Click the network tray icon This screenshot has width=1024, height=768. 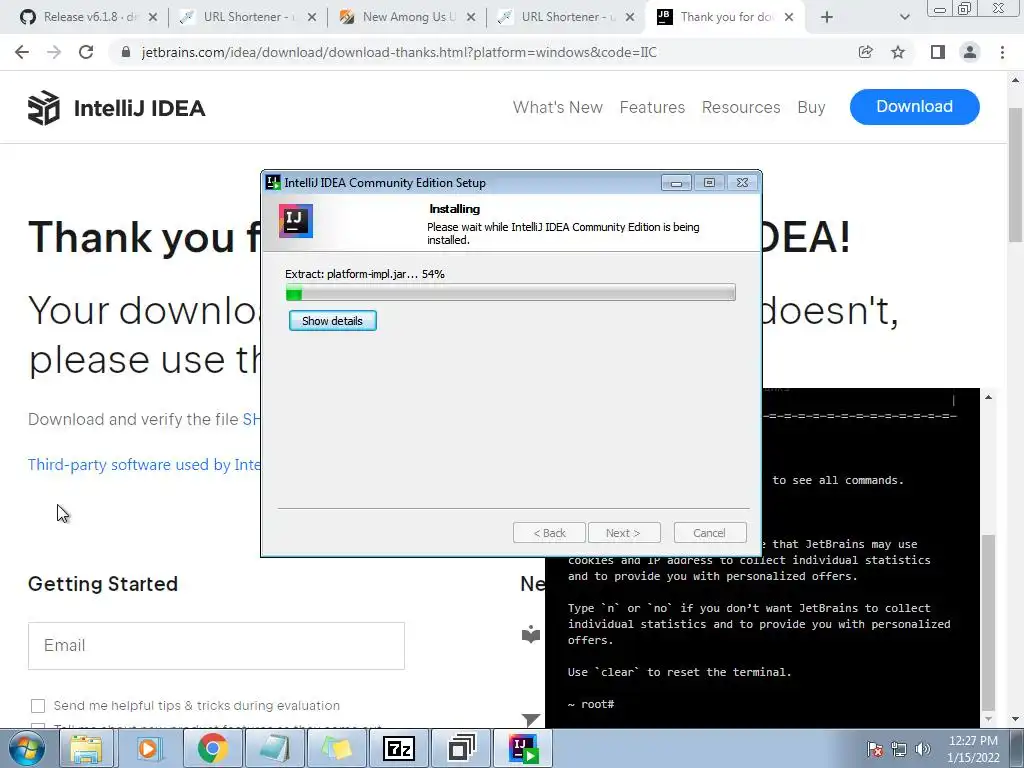click(899, 749)
